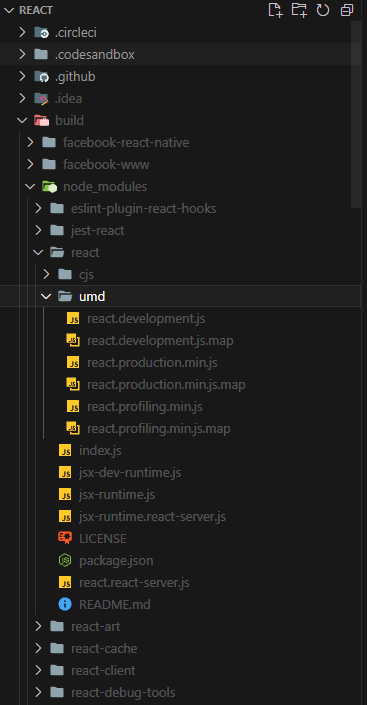Click the New Folder icon in explorer header

[x=299, y=10]
